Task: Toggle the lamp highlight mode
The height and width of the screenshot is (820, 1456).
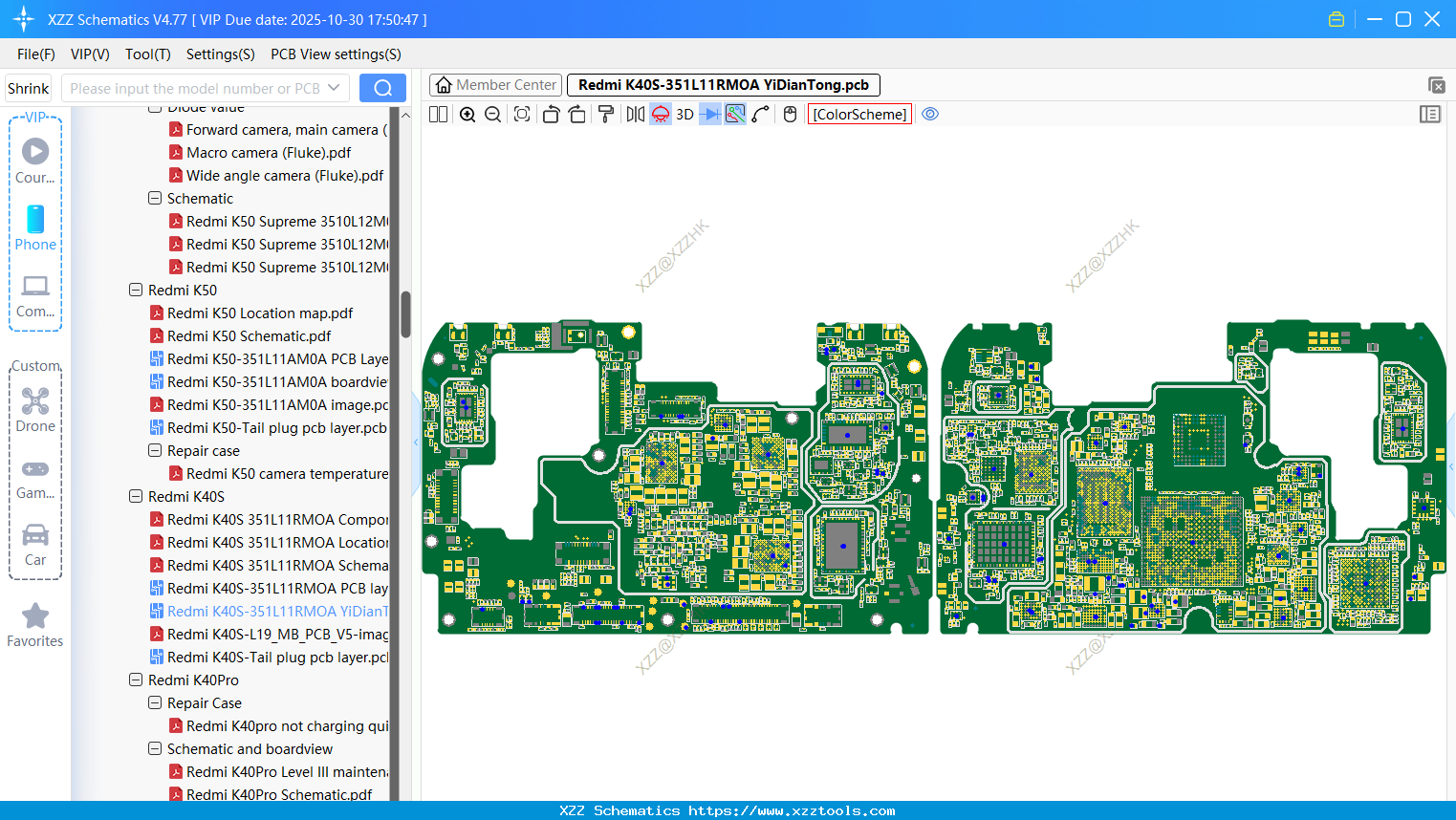Action: pos(660,114)
